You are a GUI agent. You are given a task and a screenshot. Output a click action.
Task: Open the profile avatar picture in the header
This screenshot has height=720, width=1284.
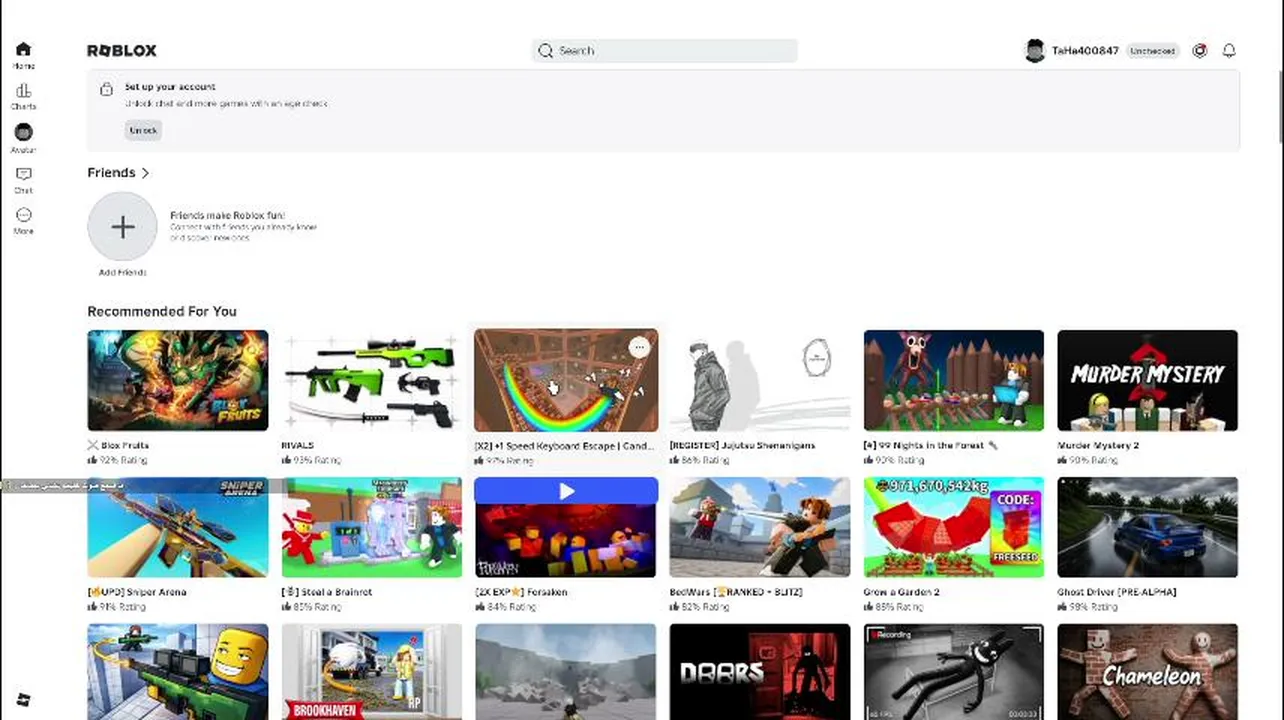coord(1035,51)
